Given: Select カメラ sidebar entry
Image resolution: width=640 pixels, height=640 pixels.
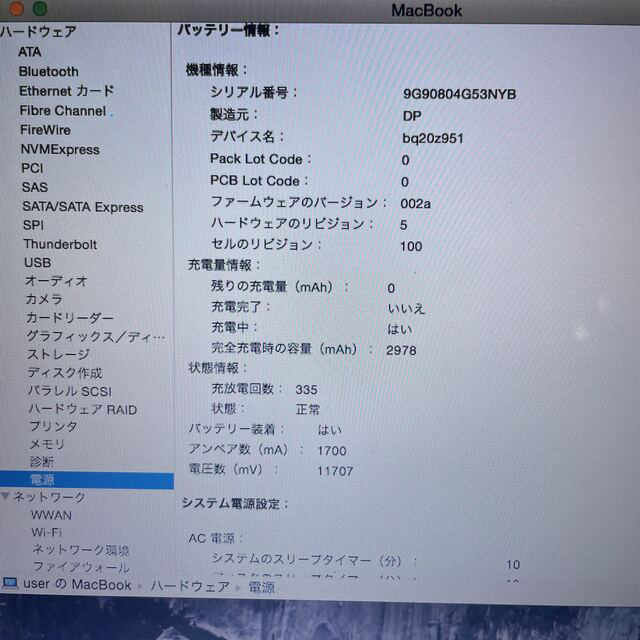Looking at the screenshot, I should [44, 299].
